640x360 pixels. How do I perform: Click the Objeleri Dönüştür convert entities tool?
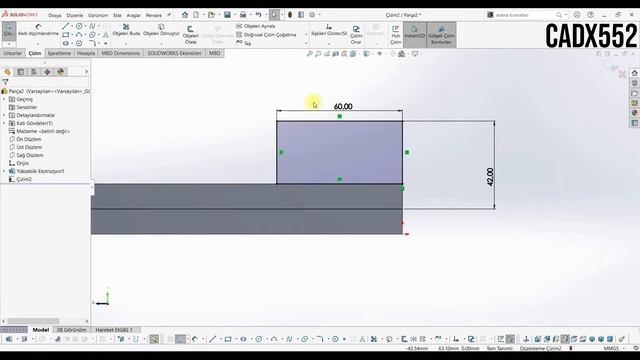161,30
